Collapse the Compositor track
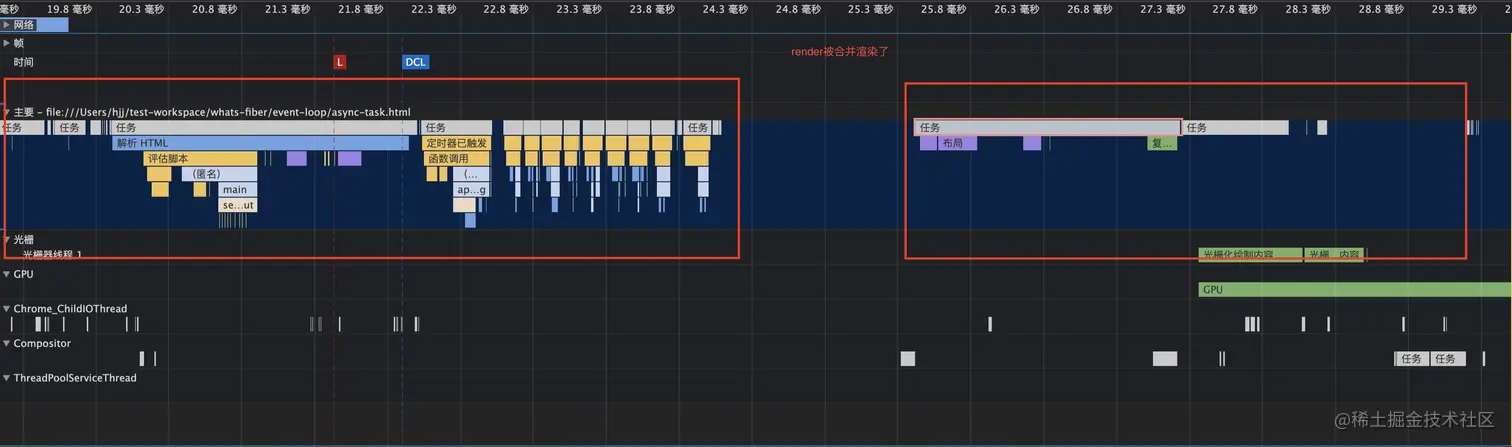The height and width of the screenshot is (447, 1512). [x=6, y=343]
